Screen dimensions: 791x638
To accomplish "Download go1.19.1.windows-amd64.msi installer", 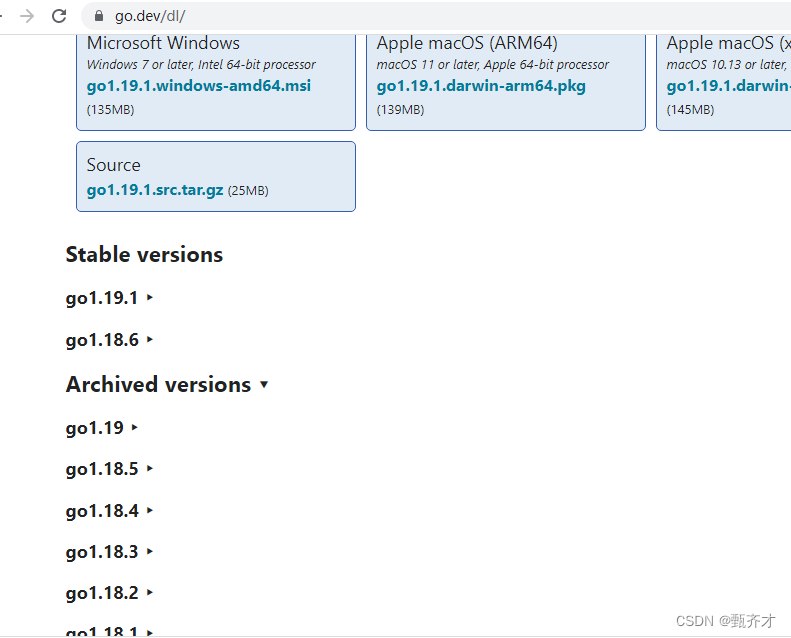I will 199,86.
